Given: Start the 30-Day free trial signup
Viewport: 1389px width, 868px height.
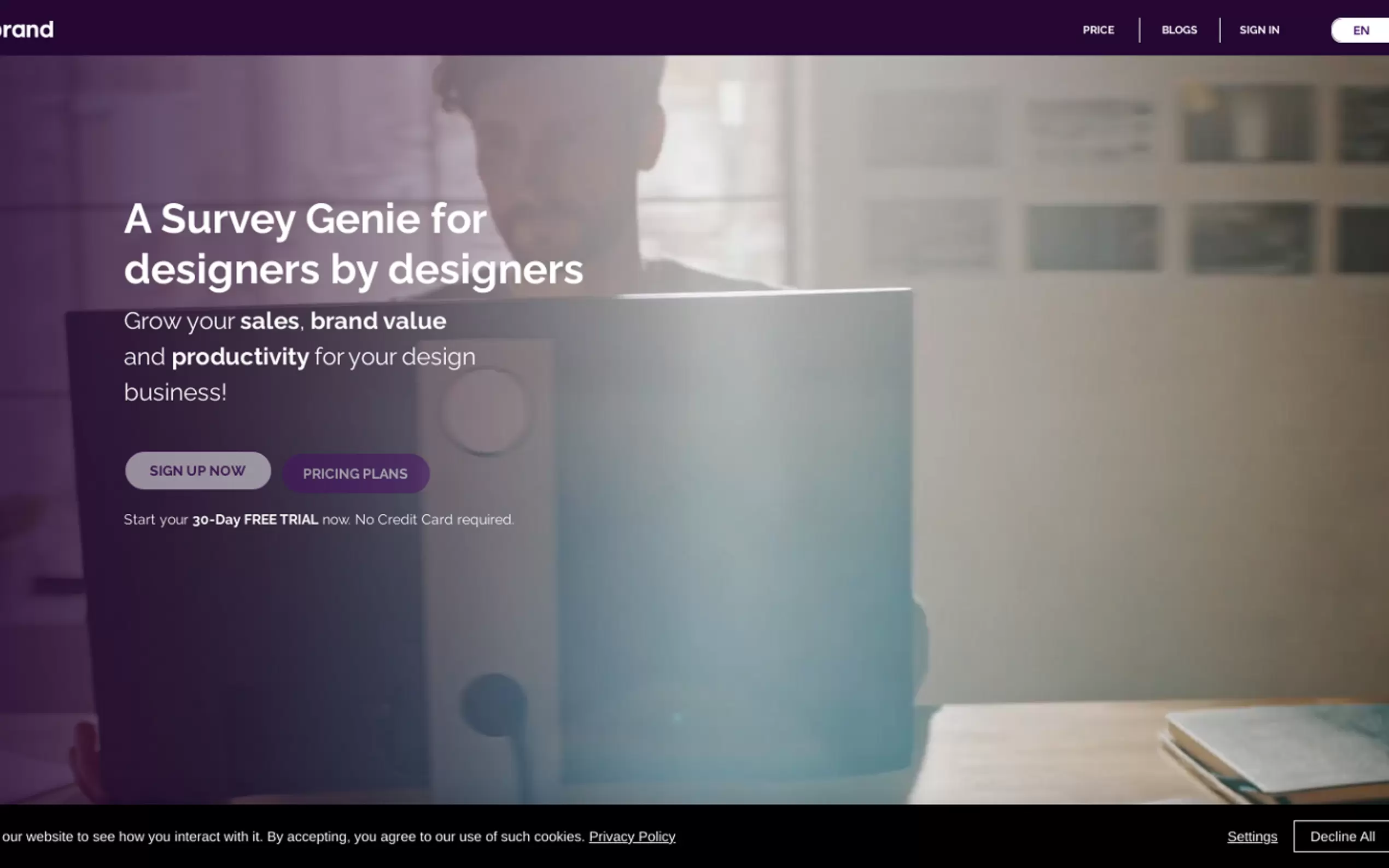Looking at the screenshot, I should pos(197,470).
